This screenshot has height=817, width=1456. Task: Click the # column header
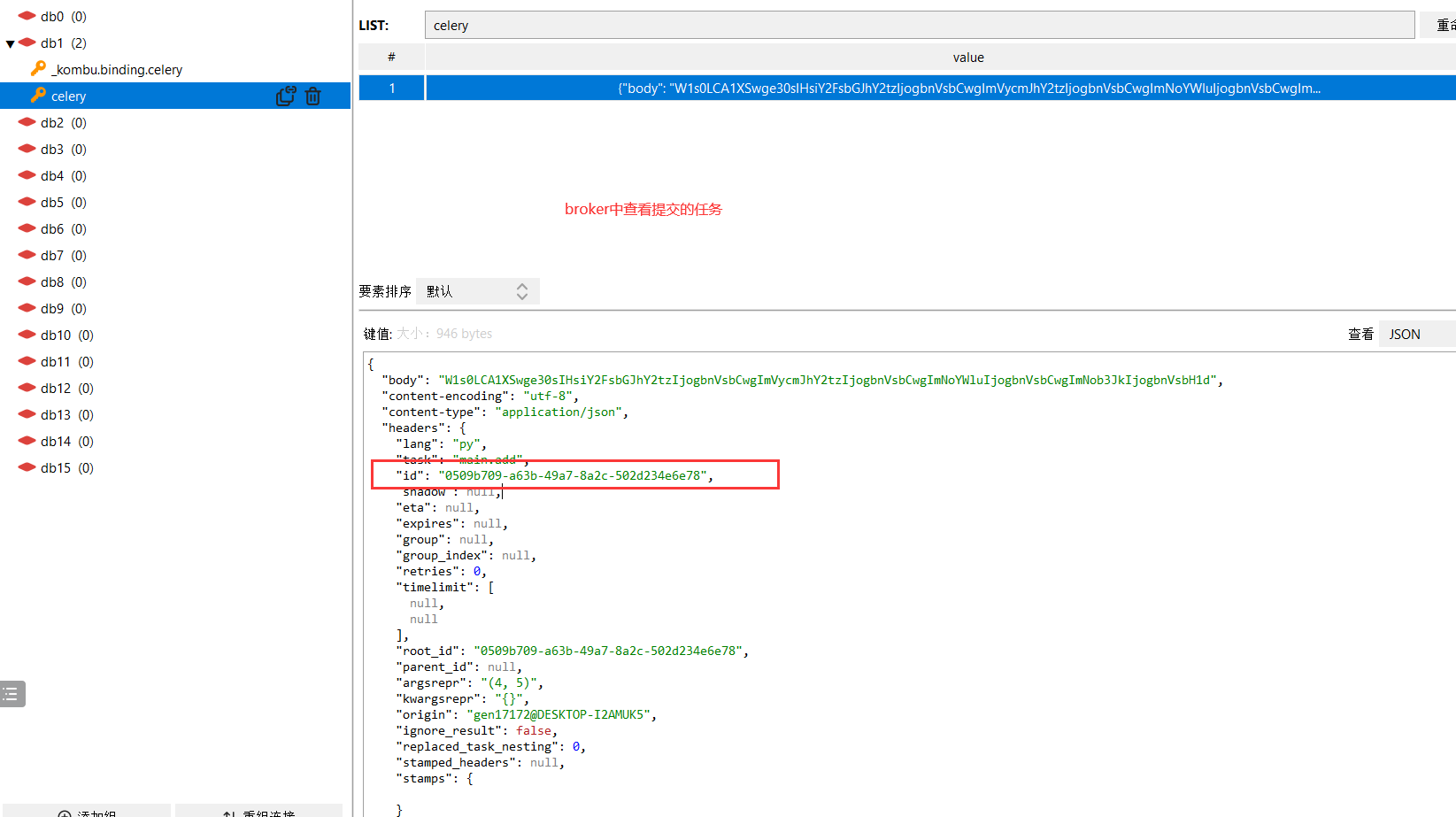tap(391, 57)
